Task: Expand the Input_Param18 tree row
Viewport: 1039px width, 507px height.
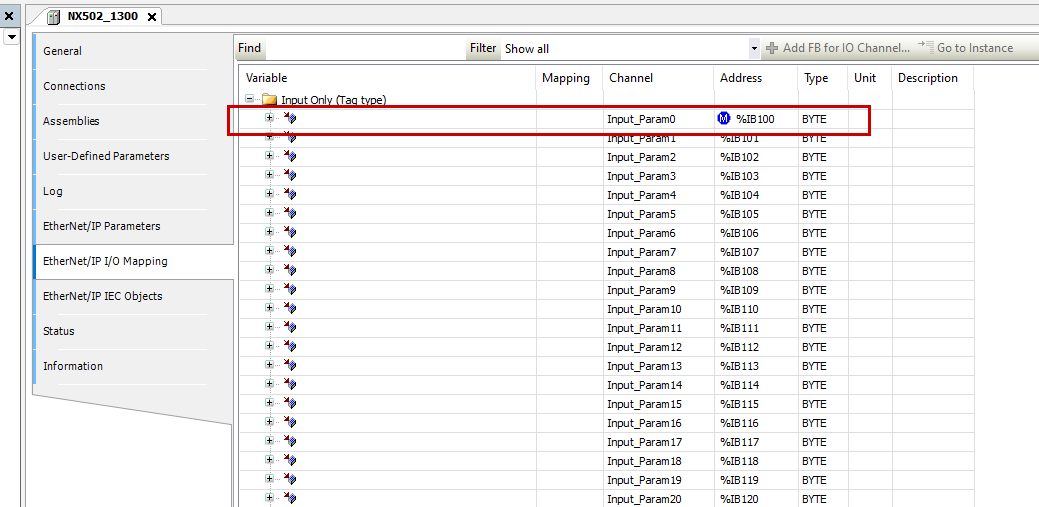Action: (x=269, y=461)
